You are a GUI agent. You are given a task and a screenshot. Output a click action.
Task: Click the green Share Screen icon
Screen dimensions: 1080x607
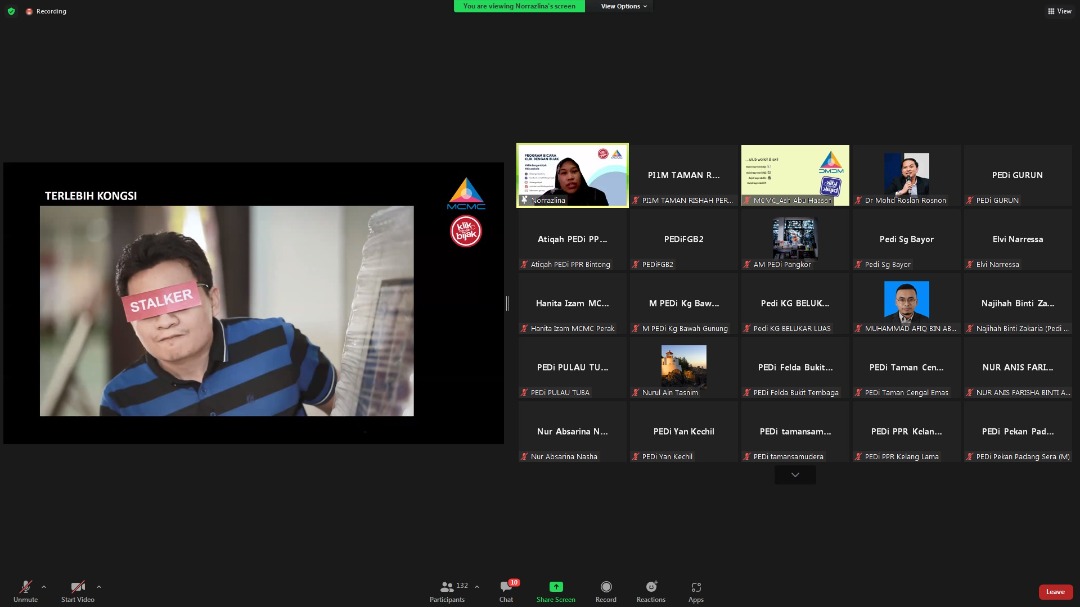click(x=556, y=587)
